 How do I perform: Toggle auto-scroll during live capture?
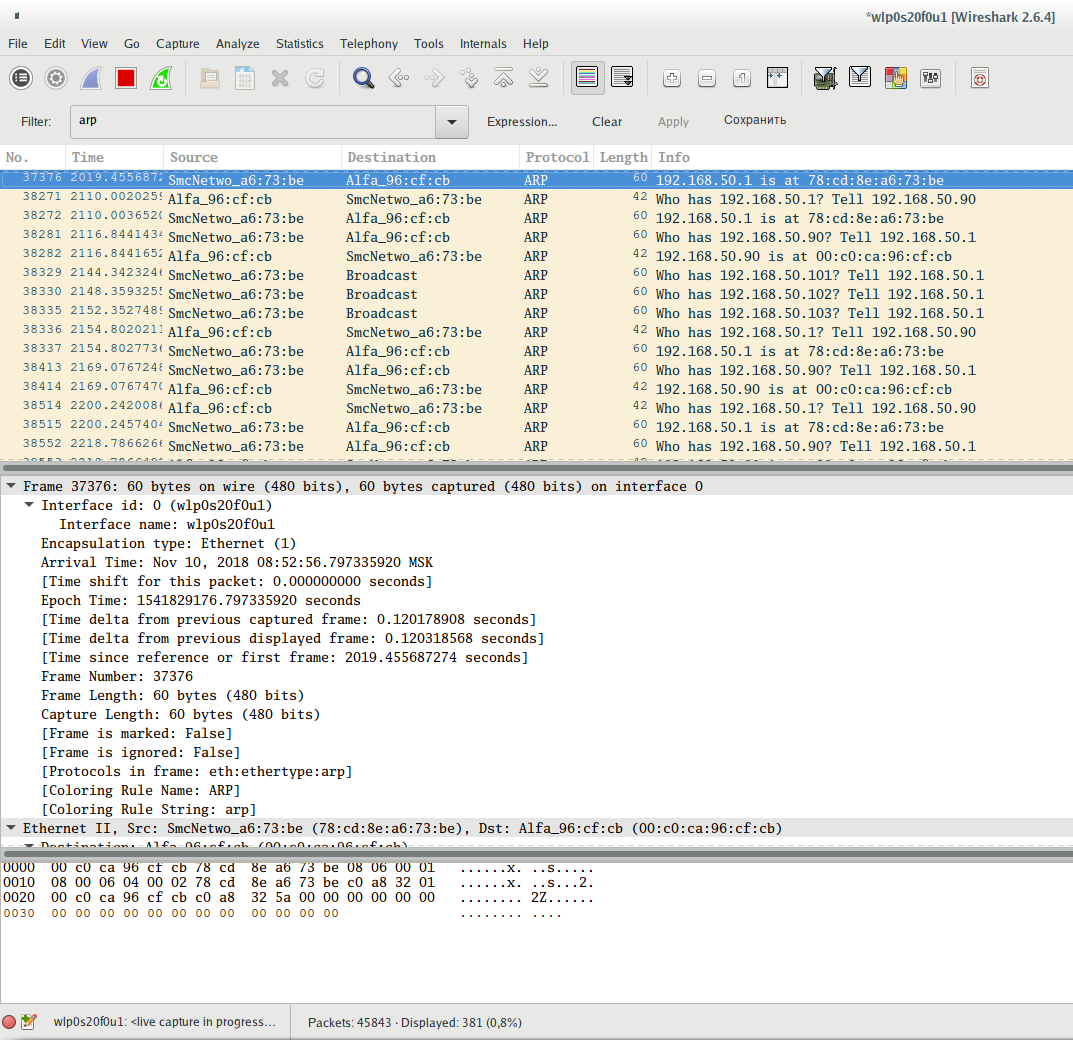point(623,78)
